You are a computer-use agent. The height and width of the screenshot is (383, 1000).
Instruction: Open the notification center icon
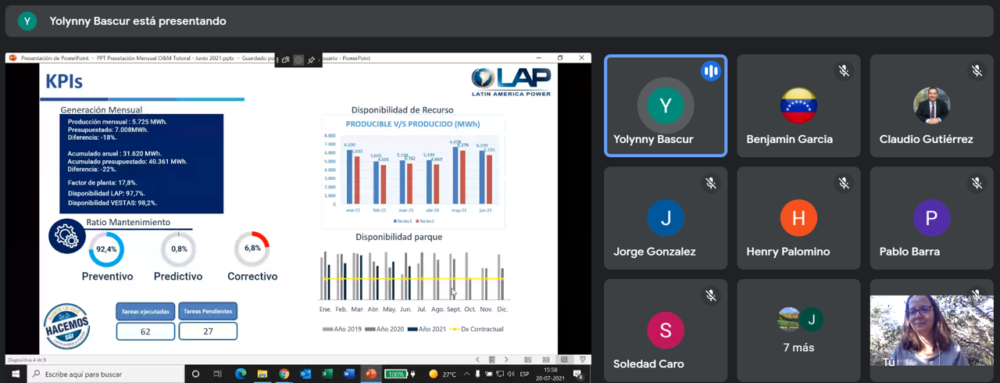(x=578, y=374)
